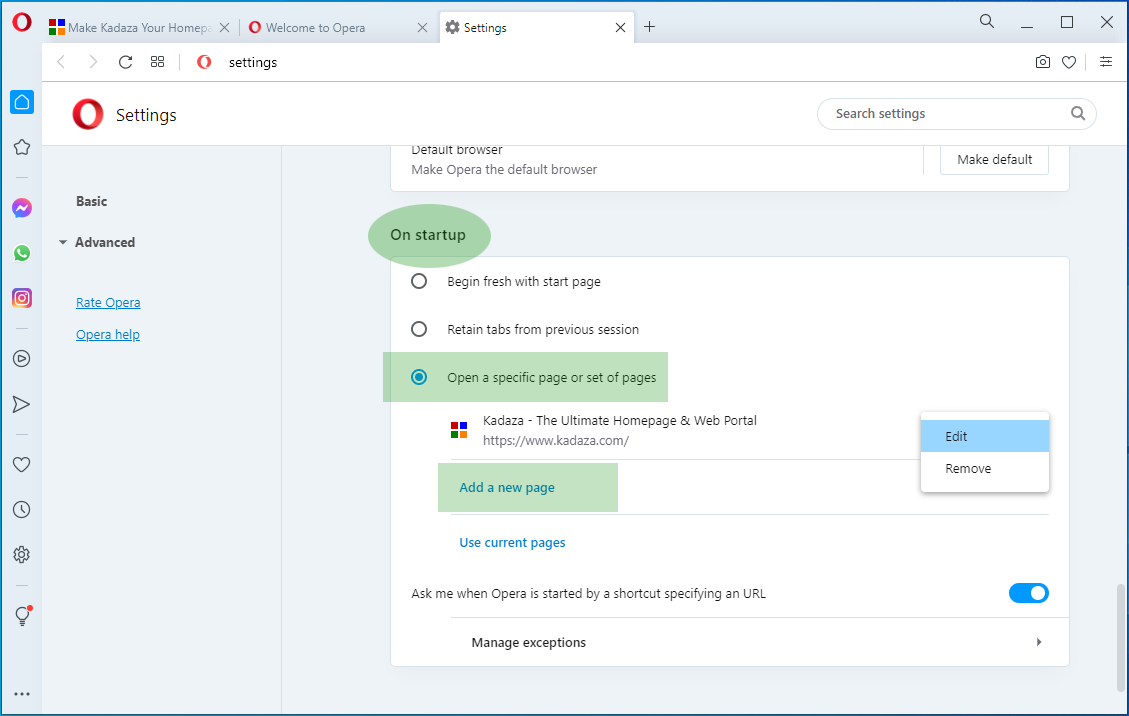Go back with the back arrow
The width and height of the screenshot is (1129, 716).
(x=61, y=62)
